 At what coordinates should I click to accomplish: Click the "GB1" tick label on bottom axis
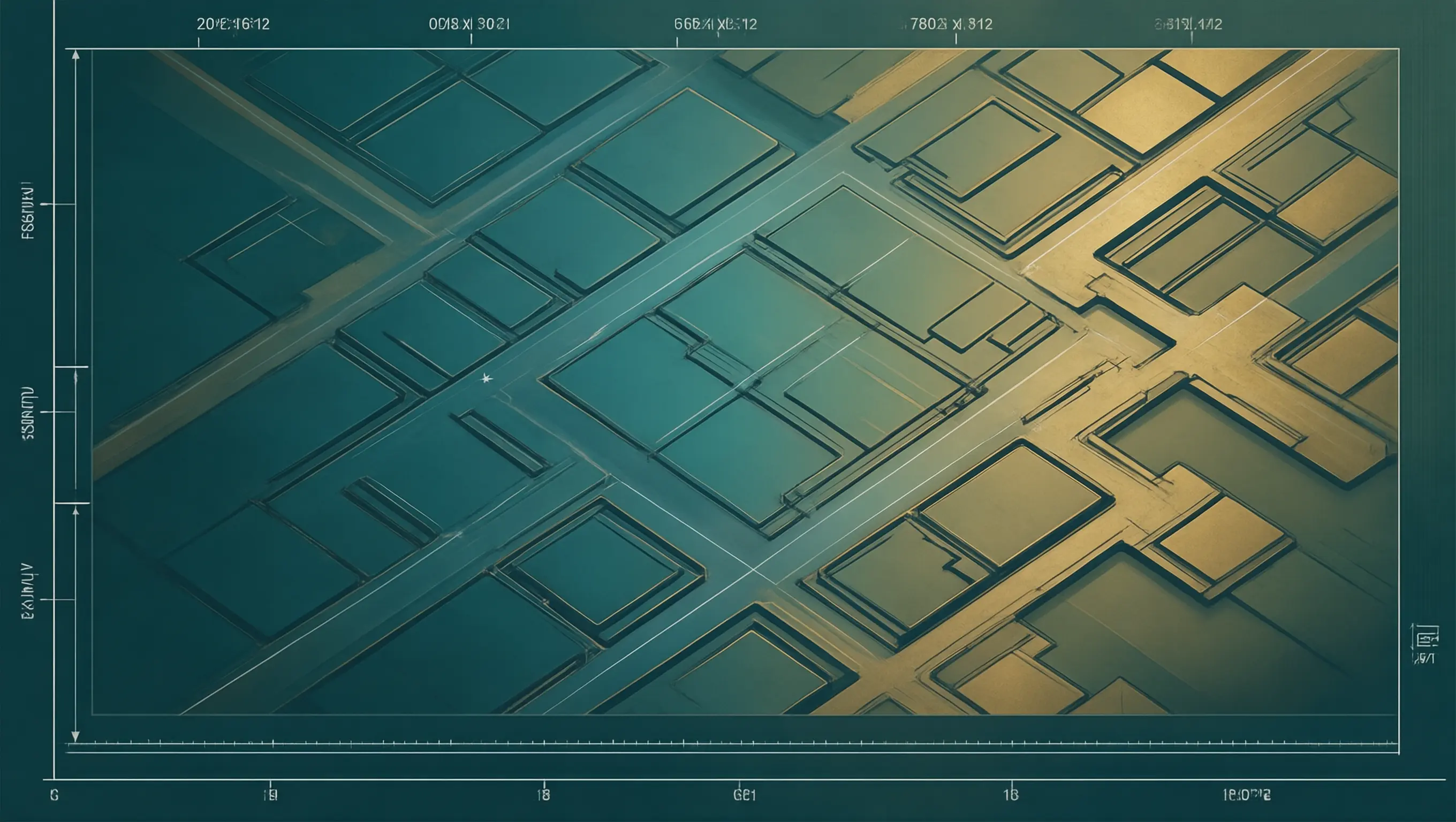point(745,795)
